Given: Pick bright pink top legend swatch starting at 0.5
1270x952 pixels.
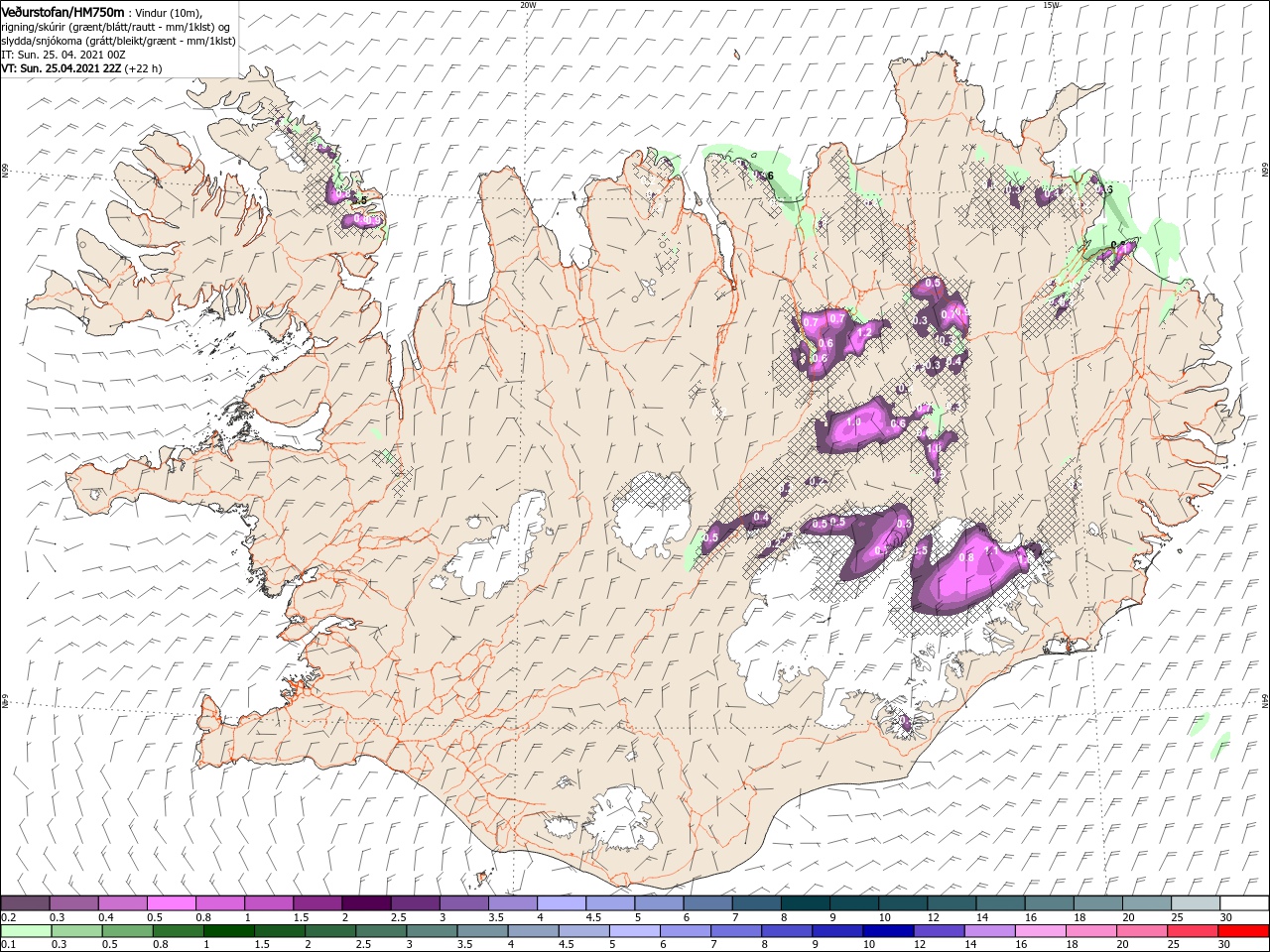Looking at the screenshot, I should click(x=171, y=902).
